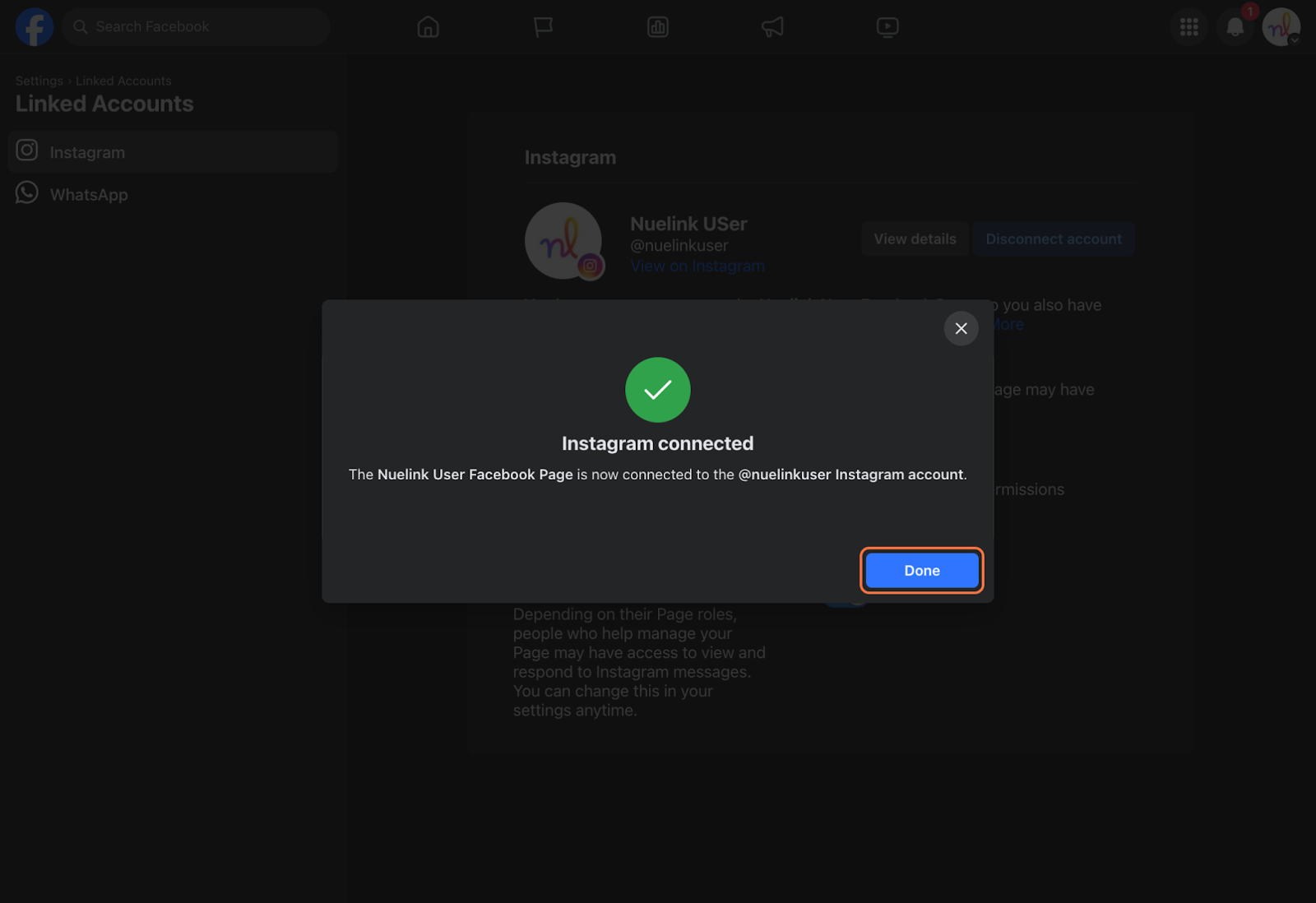Click the Linked Accounts breadcrumb

click(123, 81)
